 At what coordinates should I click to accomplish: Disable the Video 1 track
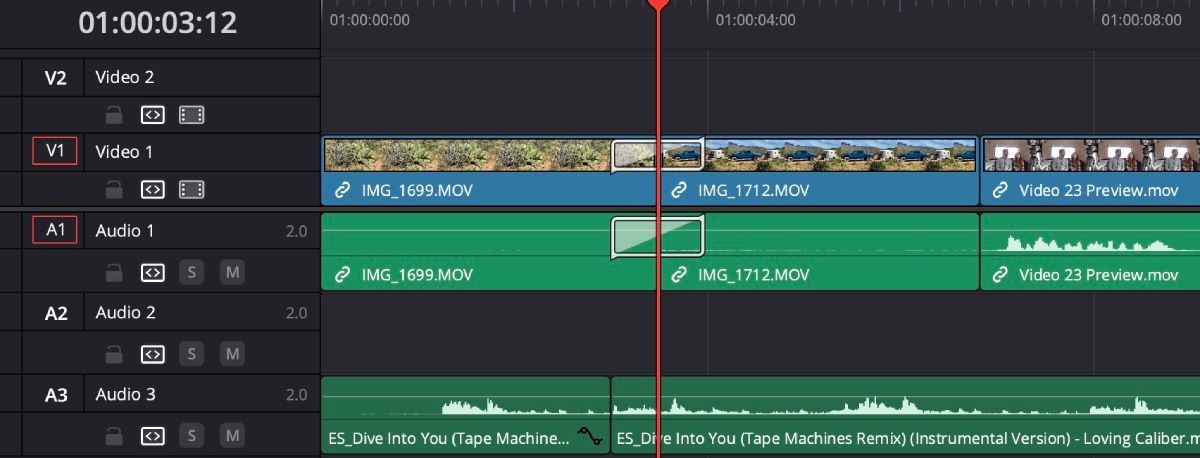192,189
